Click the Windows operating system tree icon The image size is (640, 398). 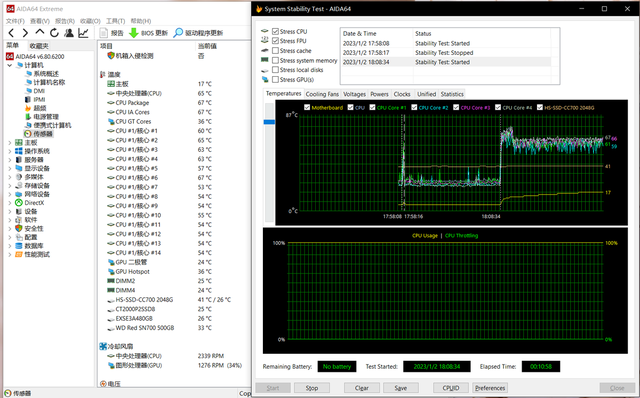coord(19,151)
